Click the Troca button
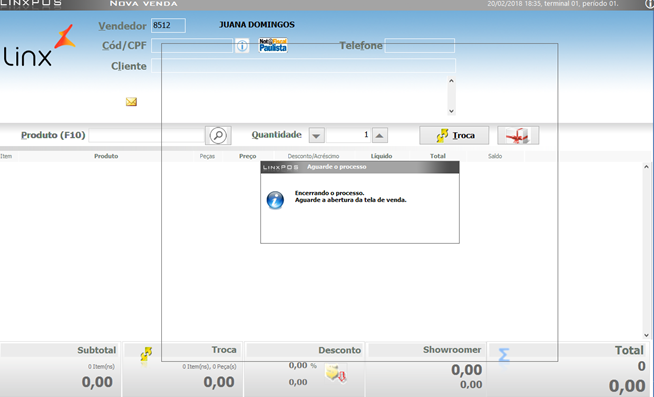 (x=454, y=136)
